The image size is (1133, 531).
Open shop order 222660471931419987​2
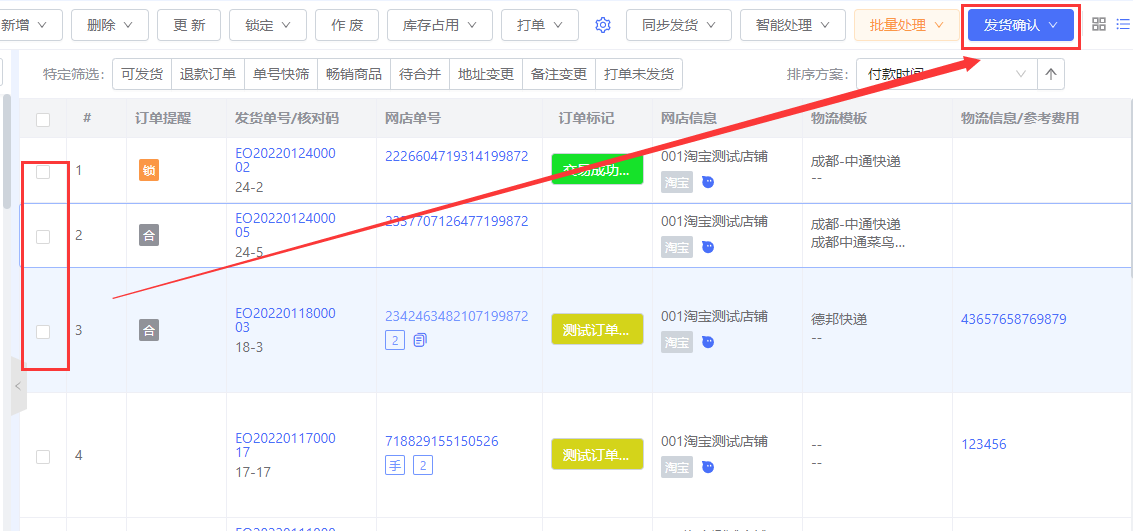click(457, 156)
